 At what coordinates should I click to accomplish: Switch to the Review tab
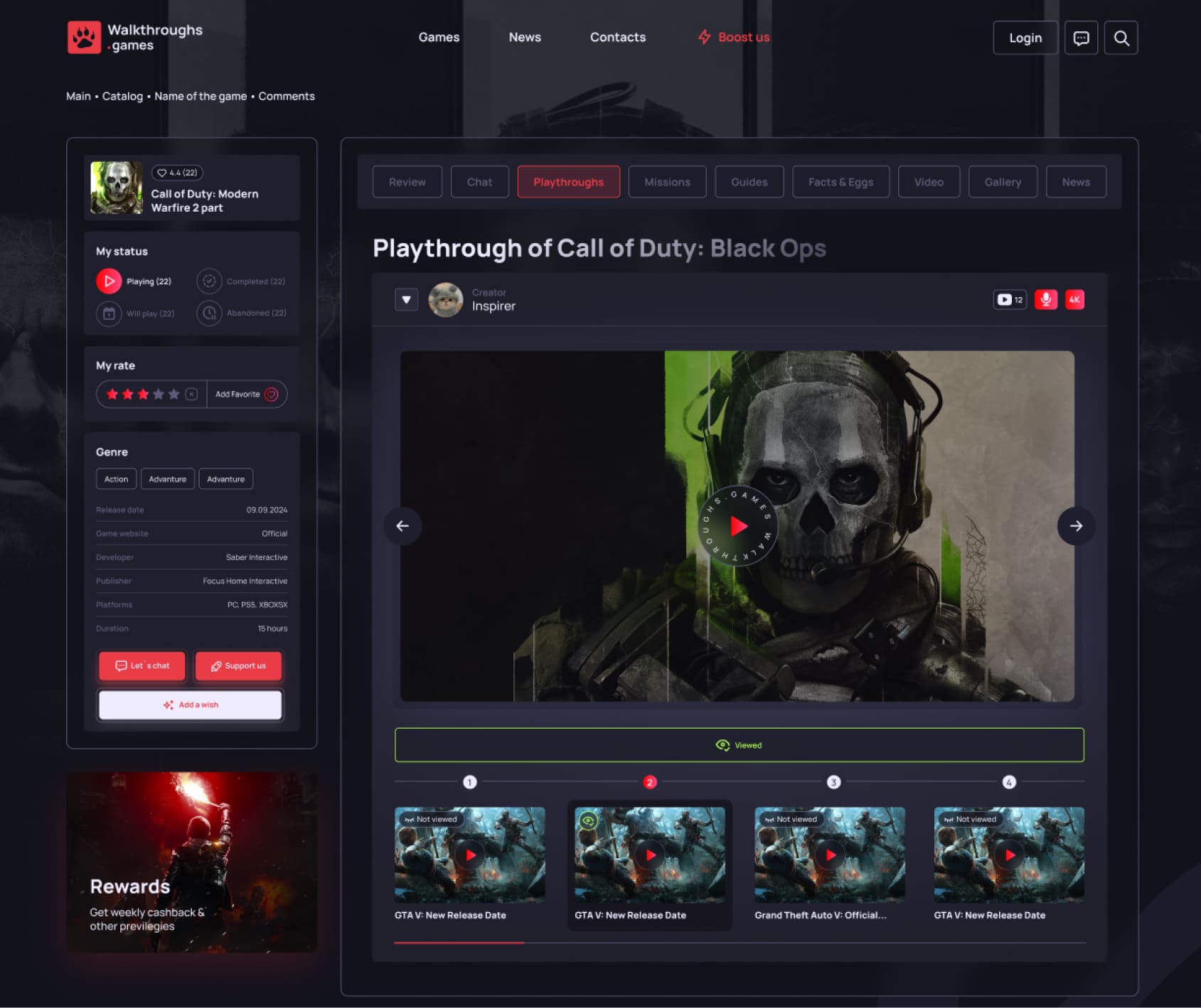click(407, 182)
